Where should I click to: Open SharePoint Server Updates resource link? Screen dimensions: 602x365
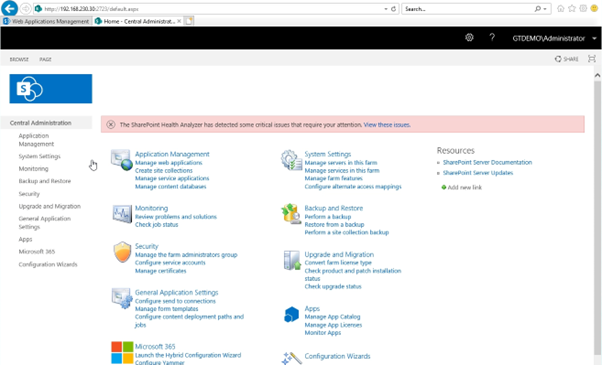point(478,173)
